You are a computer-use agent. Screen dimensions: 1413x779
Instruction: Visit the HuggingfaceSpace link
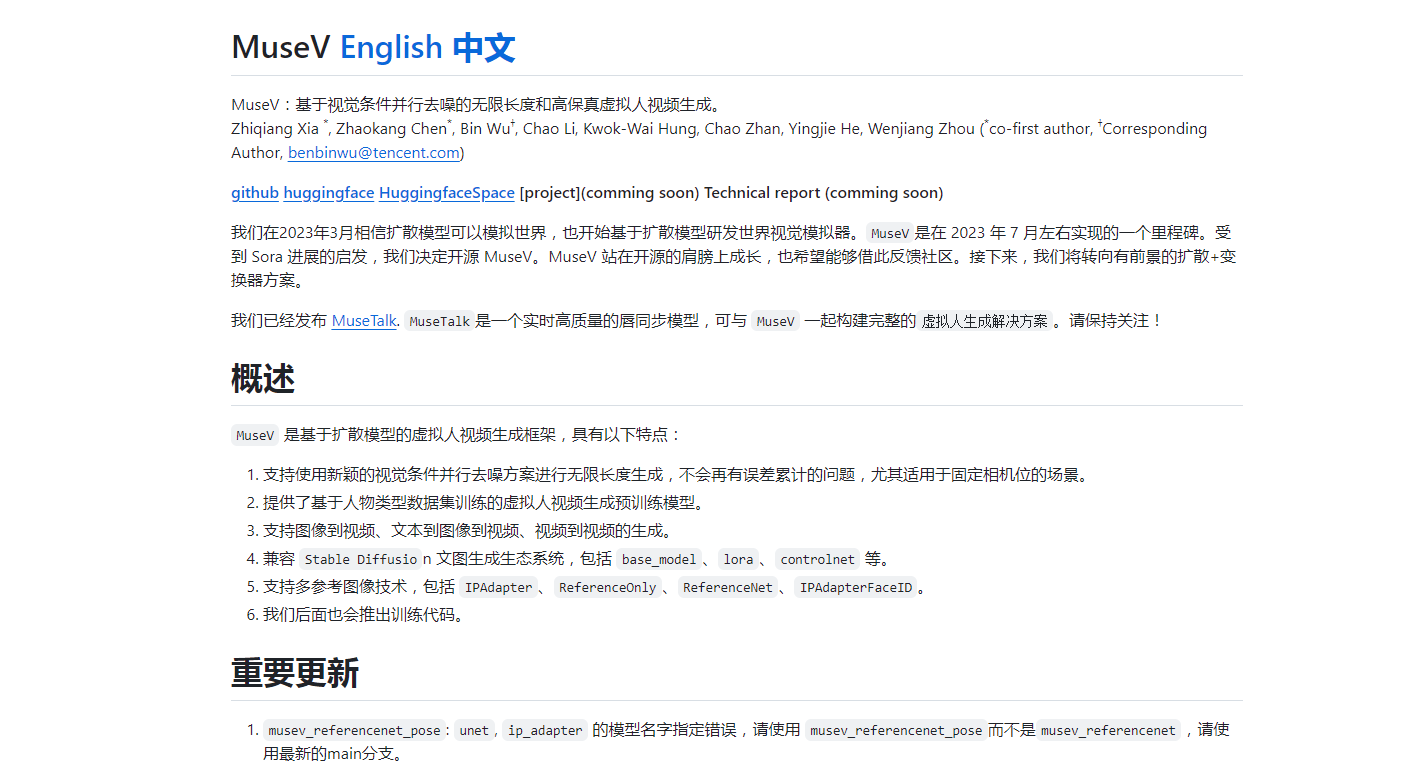coord(446,192)
